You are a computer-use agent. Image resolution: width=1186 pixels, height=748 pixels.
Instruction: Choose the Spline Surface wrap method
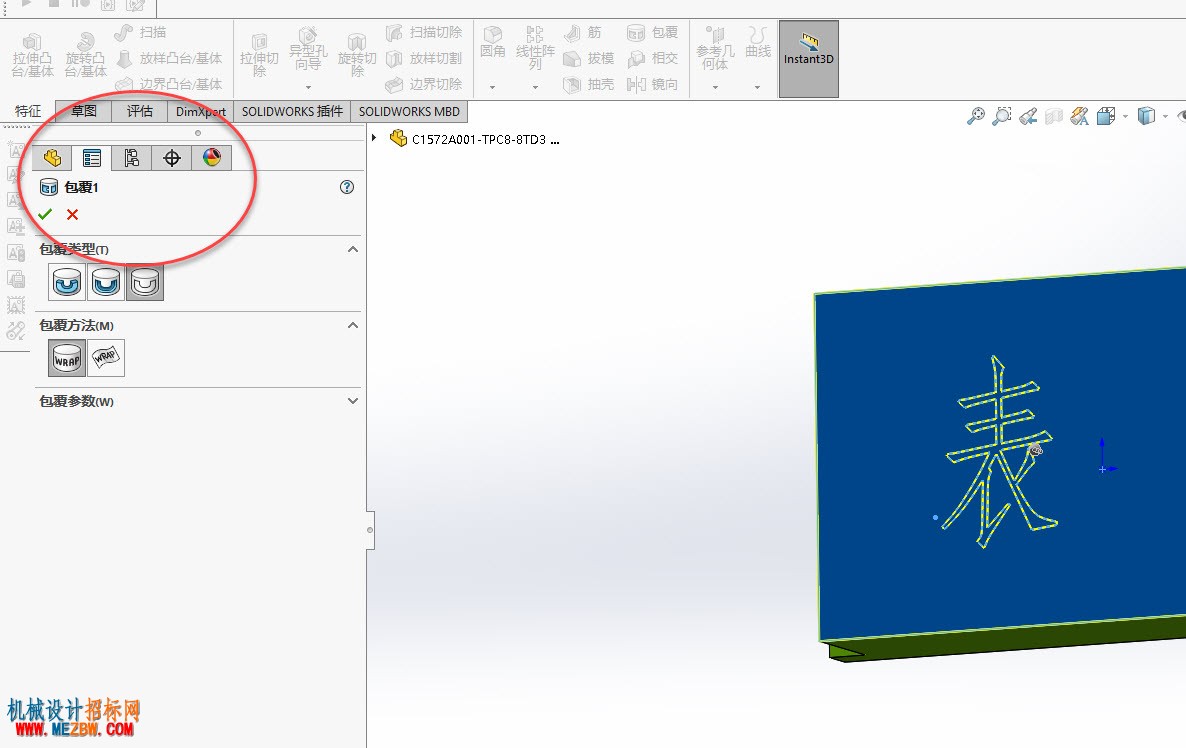(106, 358)
